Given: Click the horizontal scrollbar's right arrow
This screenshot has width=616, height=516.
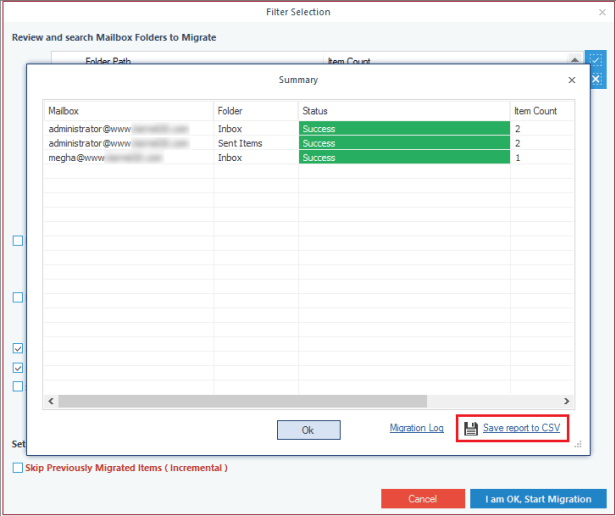Looking at the screenshot, I should click(567, 401).
